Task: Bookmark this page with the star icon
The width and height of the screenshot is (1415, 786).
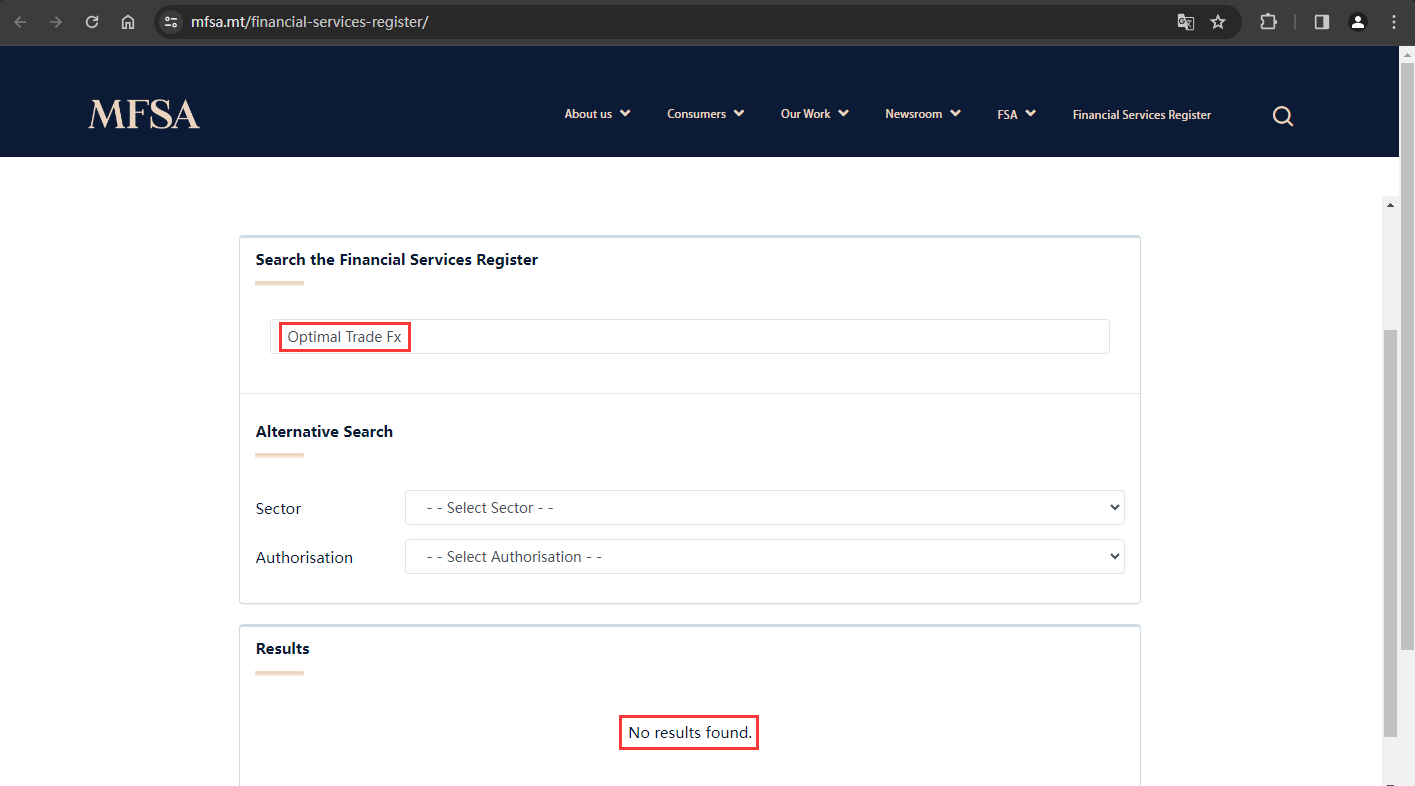Action: (1218, 22)
